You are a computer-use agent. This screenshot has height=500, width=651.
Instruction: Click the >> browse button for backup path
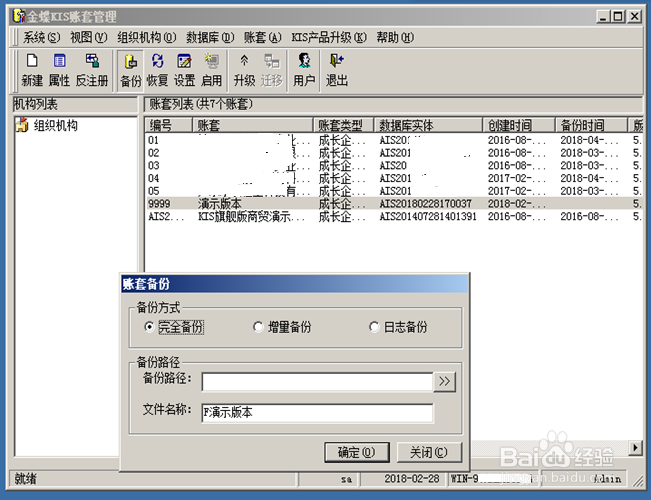444,382
